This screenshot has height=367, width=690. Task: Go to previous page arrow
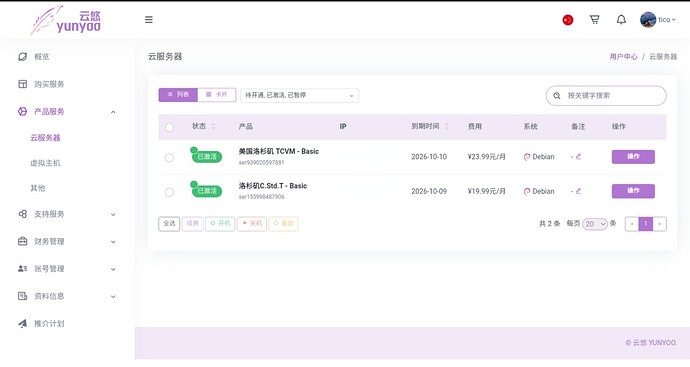tap(632, 224)
